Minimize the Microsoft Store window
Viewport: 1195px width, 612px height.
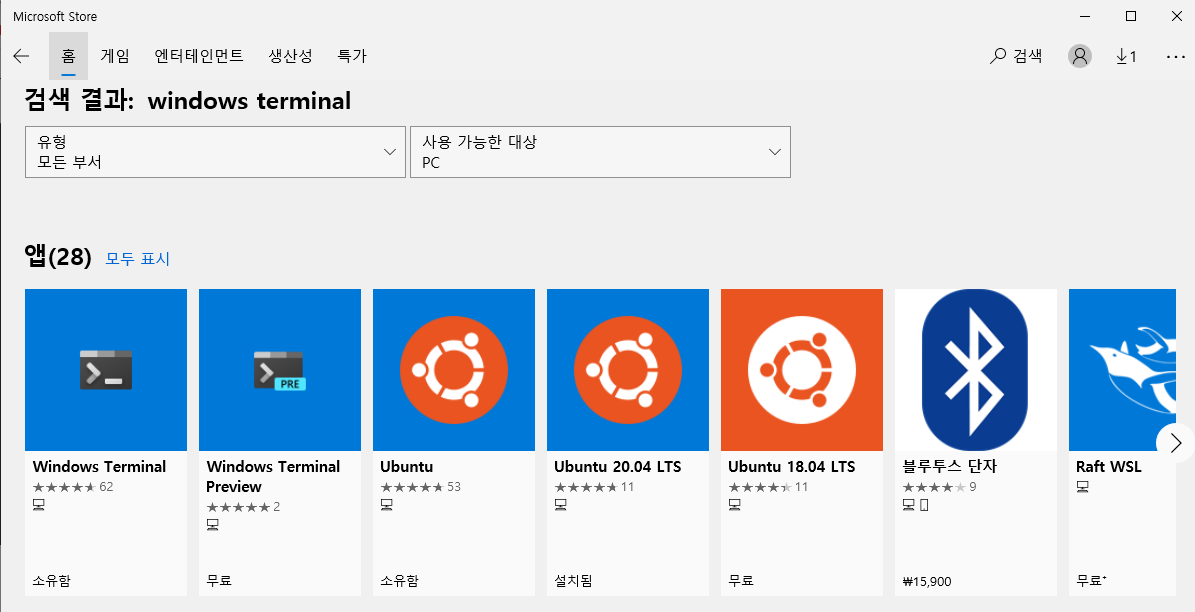1086,16
